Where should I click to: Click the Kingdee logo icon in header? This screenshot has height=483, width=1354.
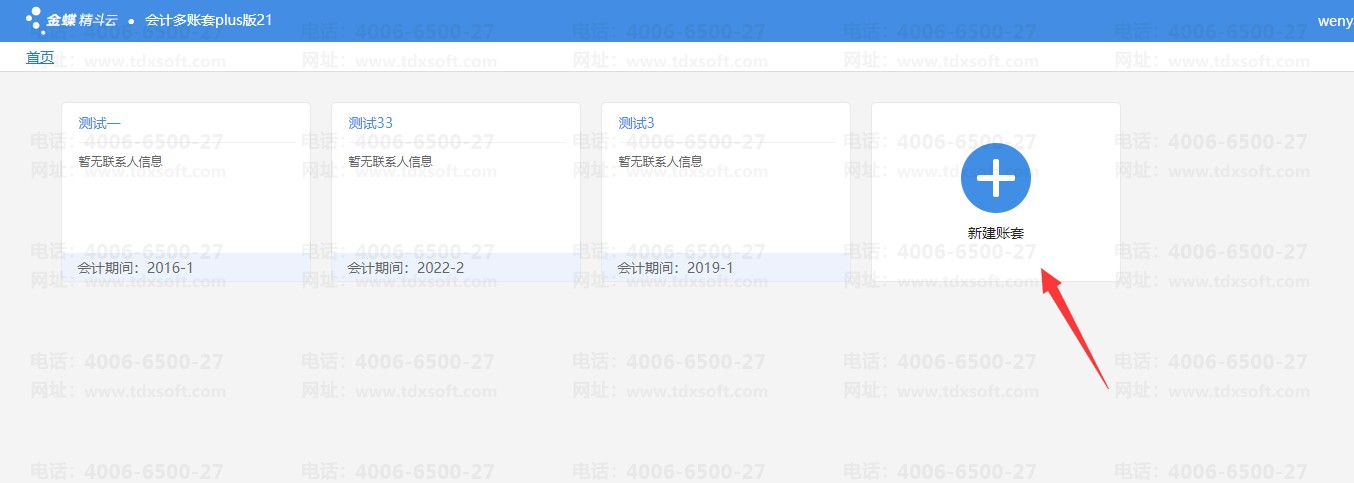point(34,20)
